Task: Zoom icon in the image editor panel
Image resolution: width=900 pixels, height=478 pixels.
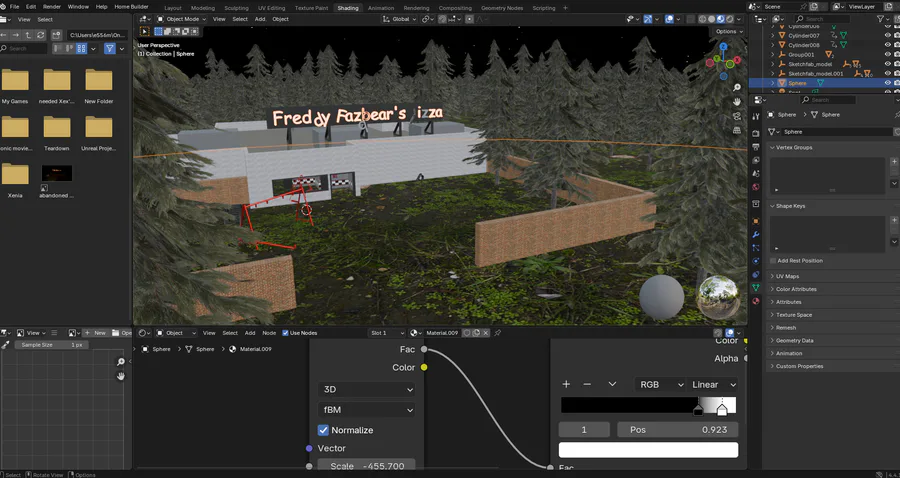Action: [121, 362]
